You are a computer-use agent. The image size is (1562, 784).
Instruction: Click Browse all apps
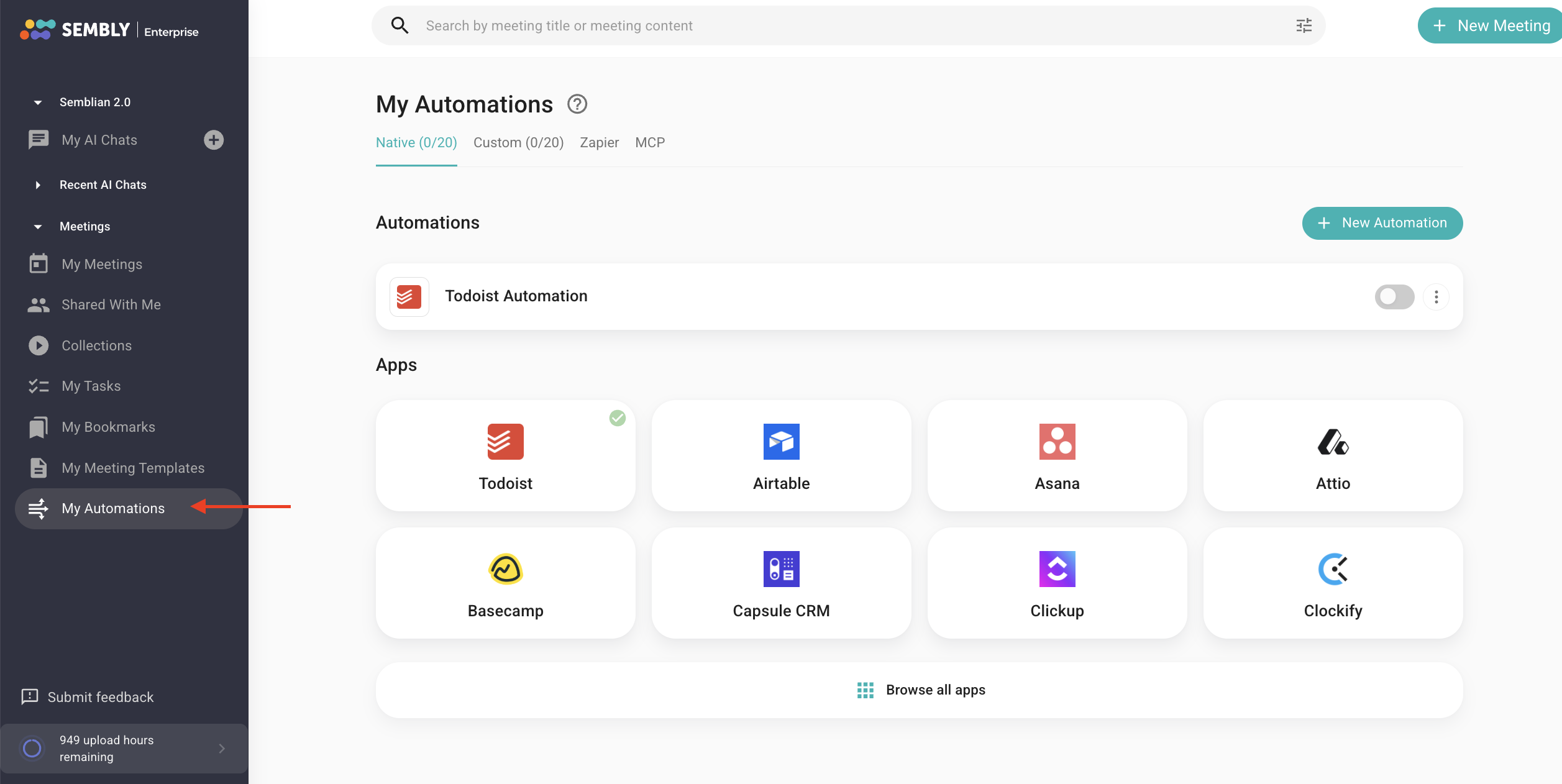(x=919, y=690)
